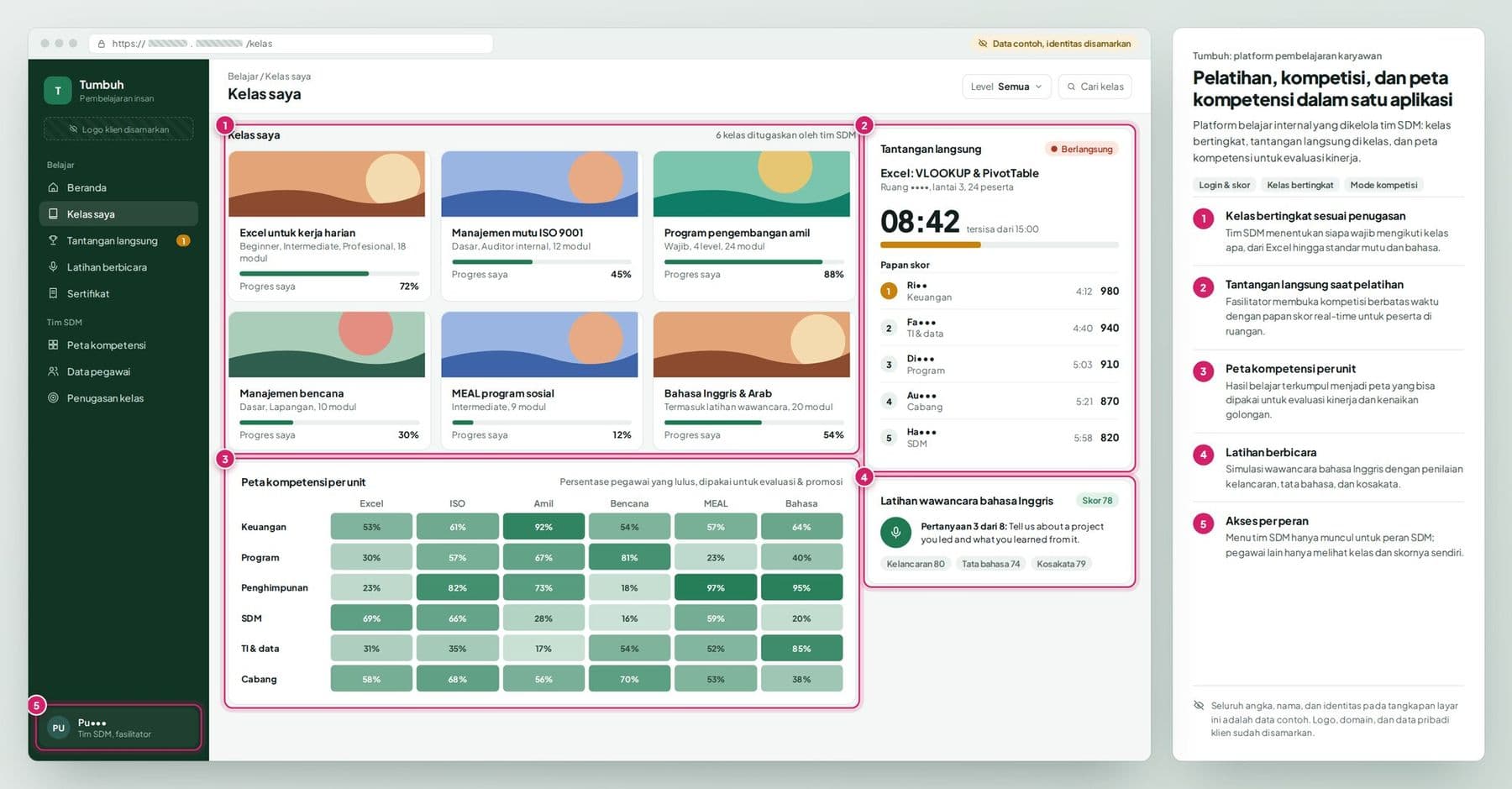Viewport: 1512px width, 789px height.
Task: Click the Beranda home icon in the sidebar
Action: (53, 187)
